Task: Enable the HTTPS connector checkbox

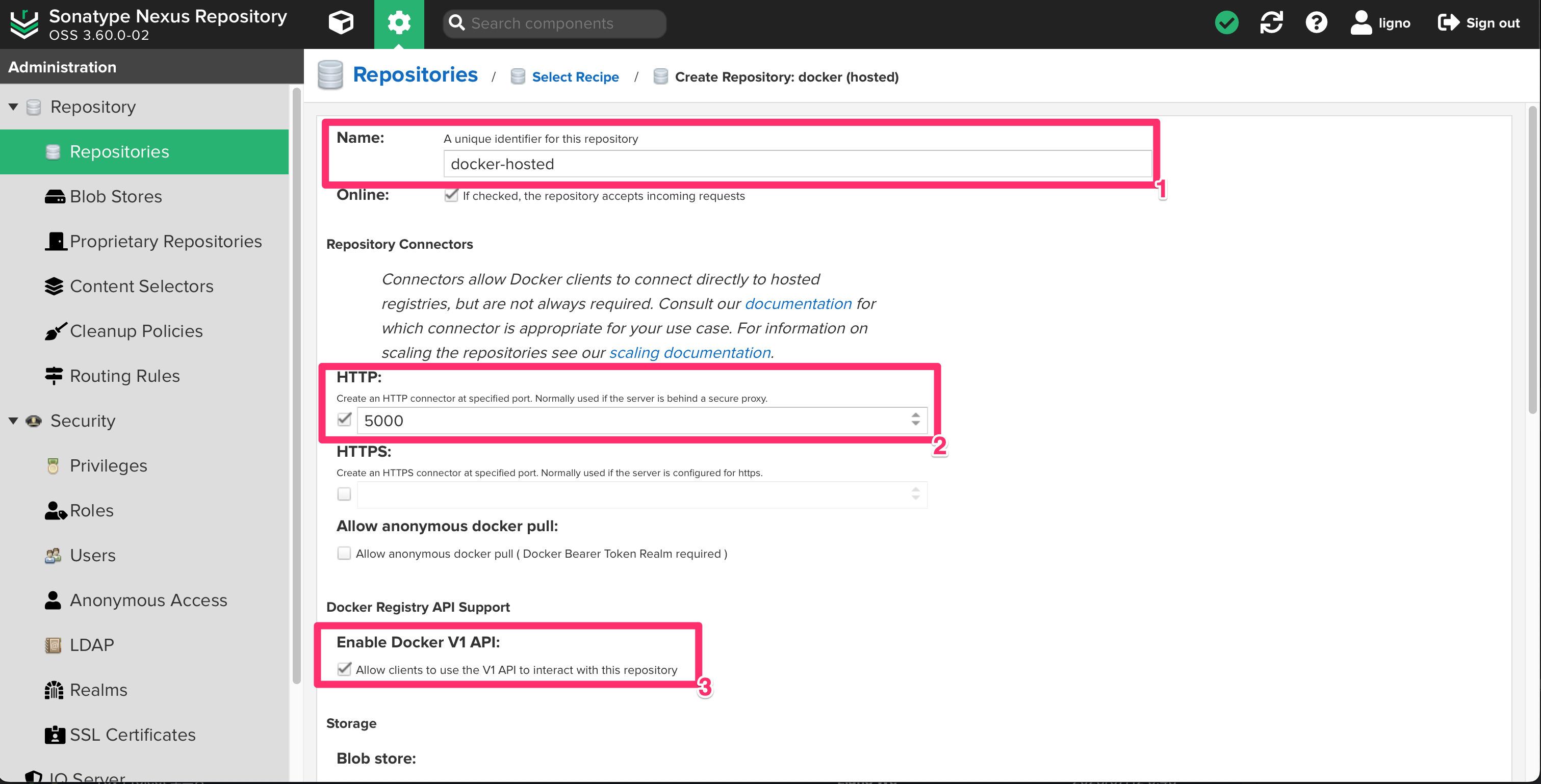Action: pos(344,494)
